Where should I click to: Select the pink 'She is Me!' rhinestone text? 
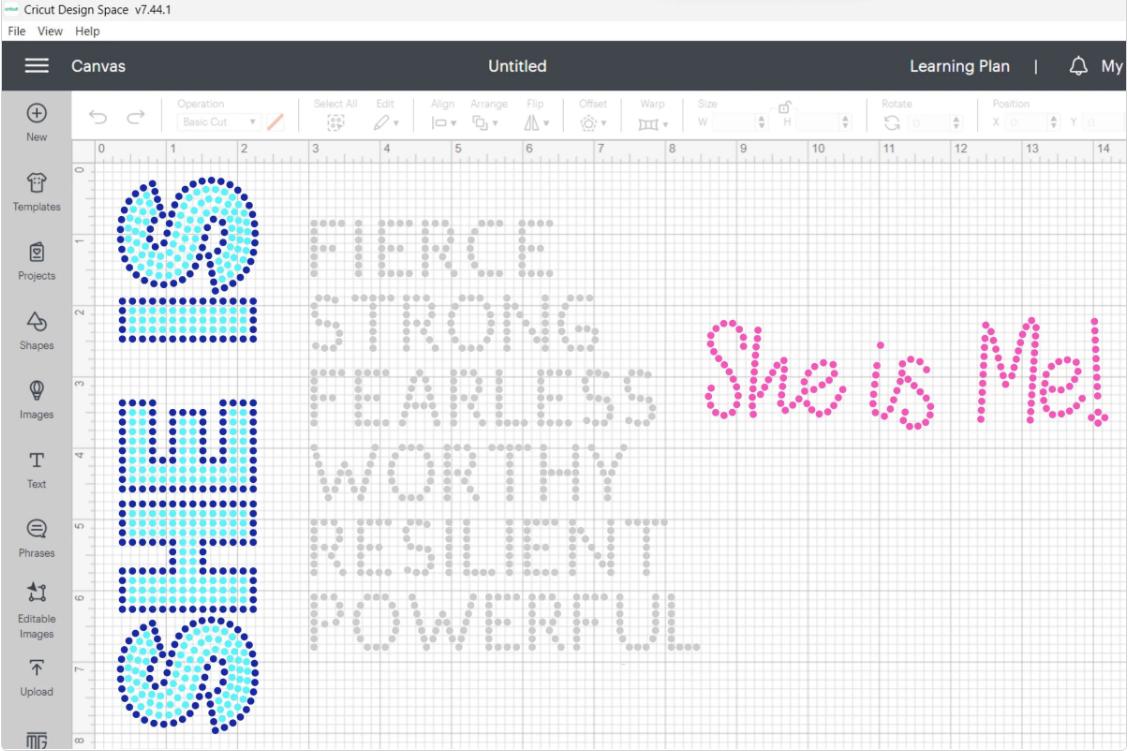point(906,373)
